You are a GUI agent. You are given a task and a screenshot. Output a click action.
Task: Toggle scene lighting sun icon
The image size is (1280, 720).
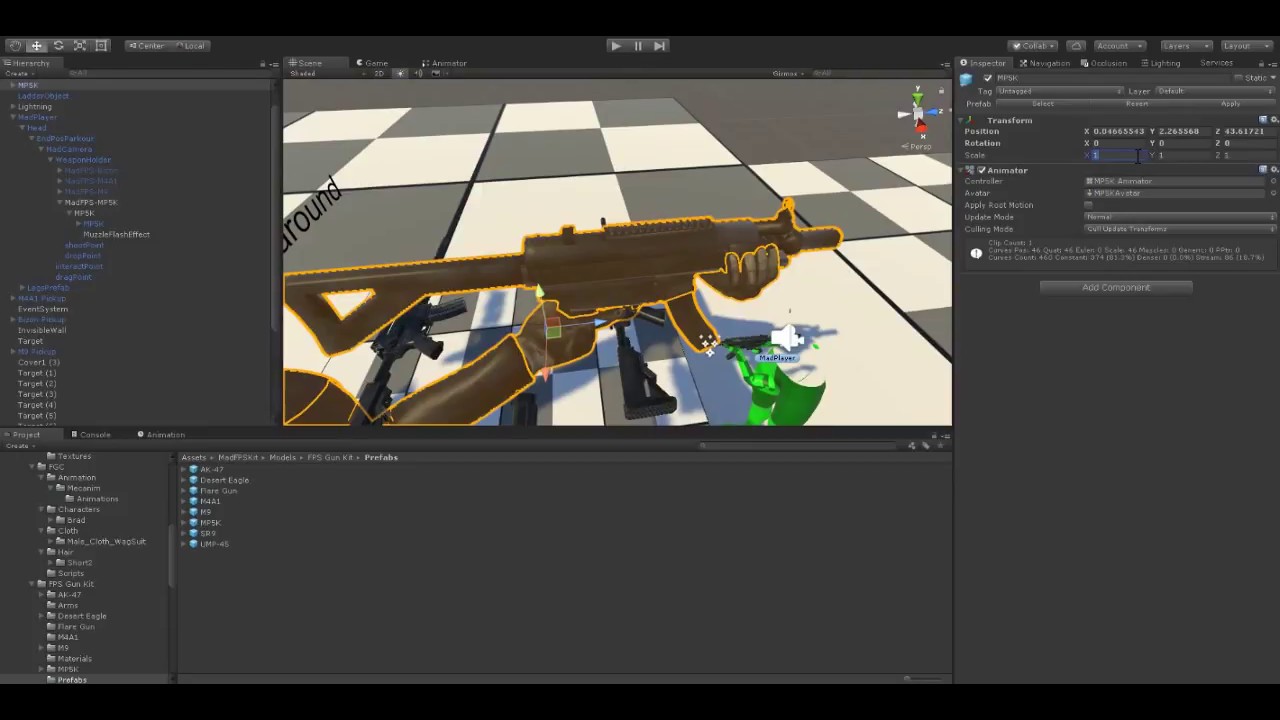(x=400, y=73)
